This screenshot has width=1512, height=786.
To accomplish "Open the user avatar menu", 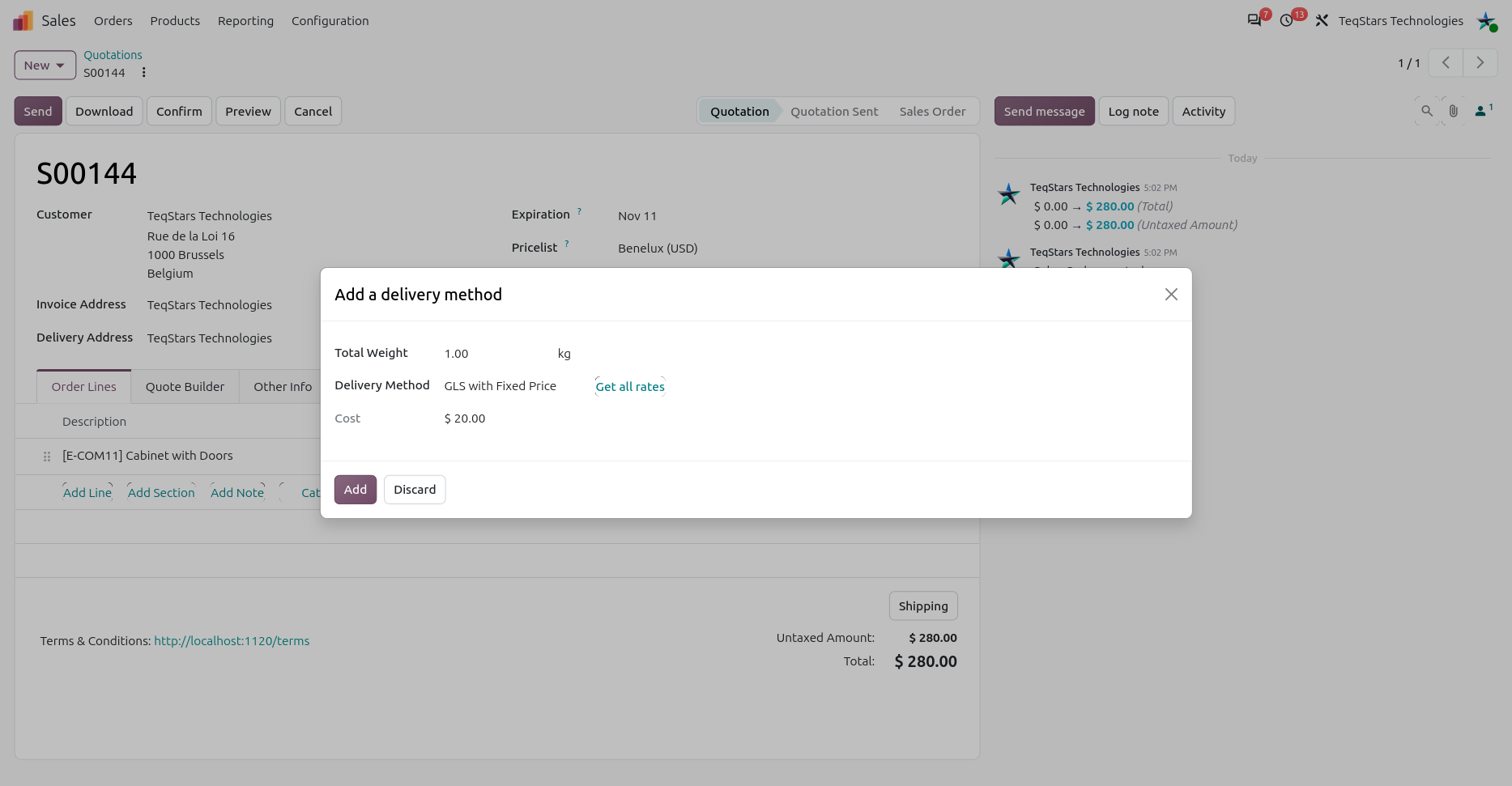I will [x=1487, y=21].
